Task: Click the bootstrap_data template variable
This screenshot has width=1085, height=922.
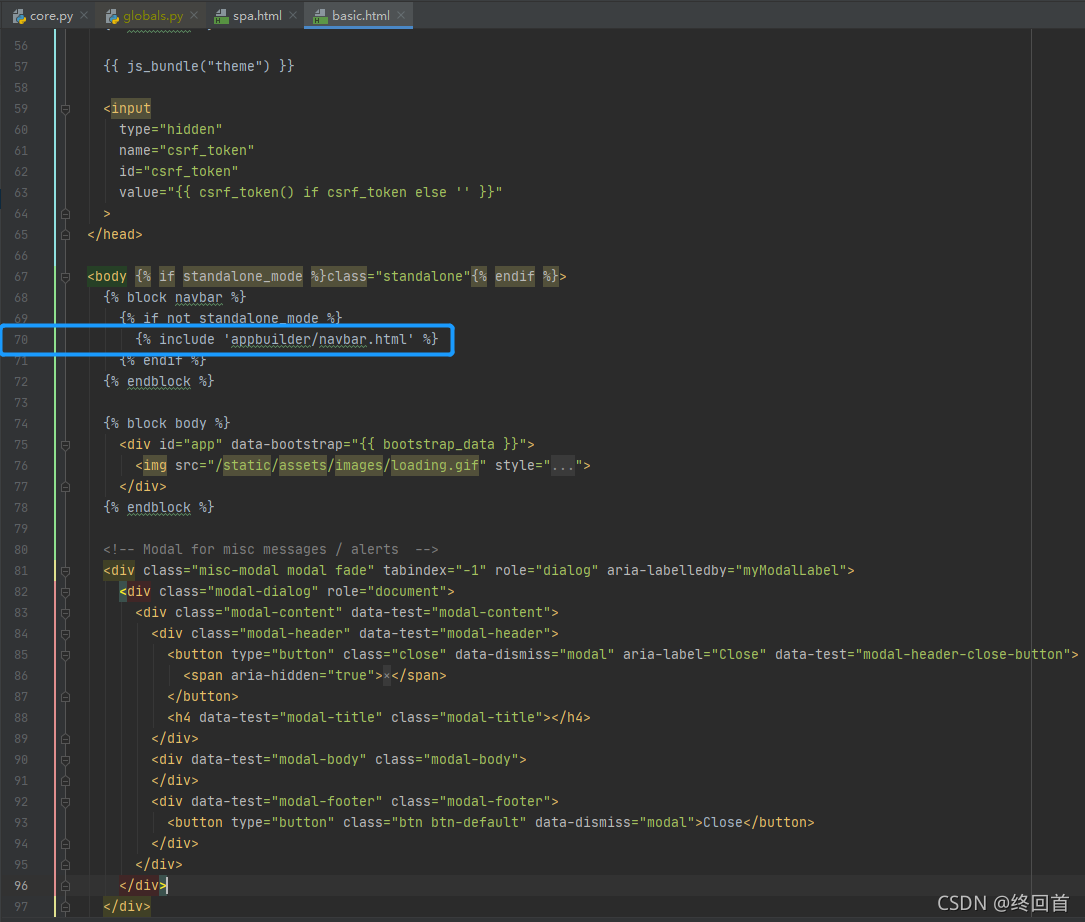Action: pos(439,444)
